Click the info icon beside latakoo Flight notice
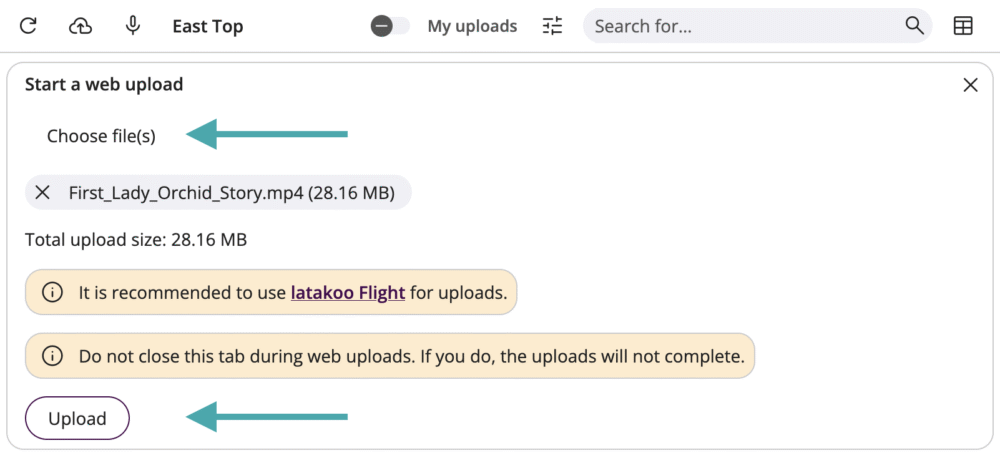 pos(52,293)
